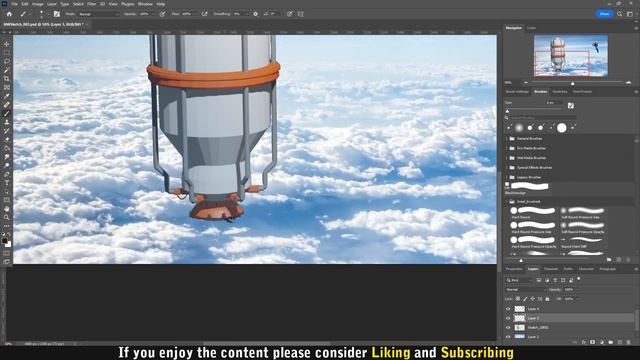Select the Move tool

tap(7, 44)
